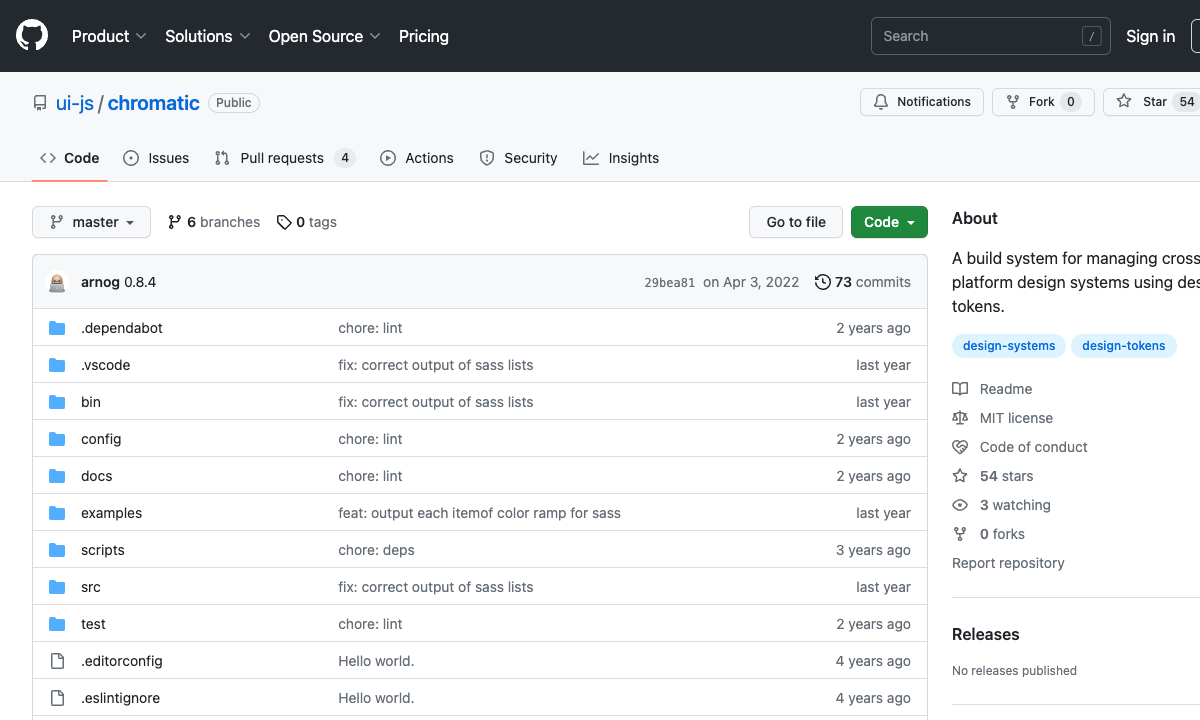This screenshot has height=720, width=1200.
Task: Open the examples folder
Action: coord(111,513)
